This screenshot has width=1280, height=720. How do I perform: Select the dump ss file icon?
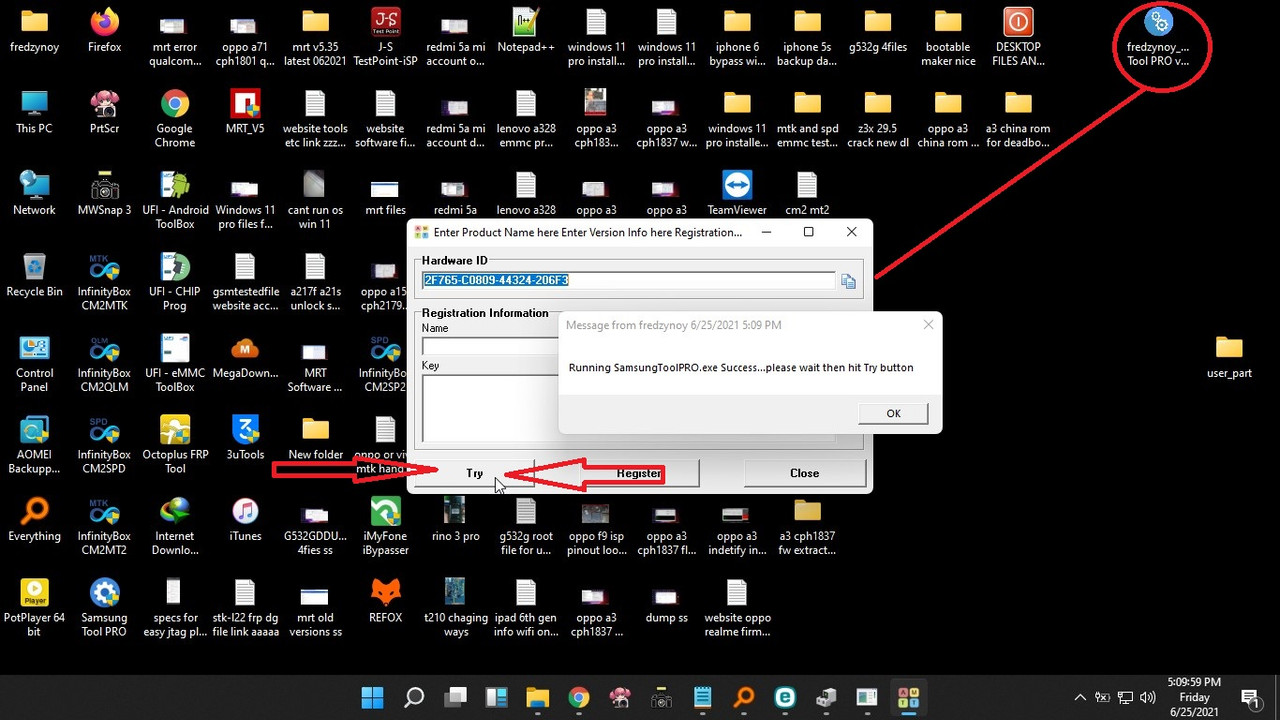666,601
